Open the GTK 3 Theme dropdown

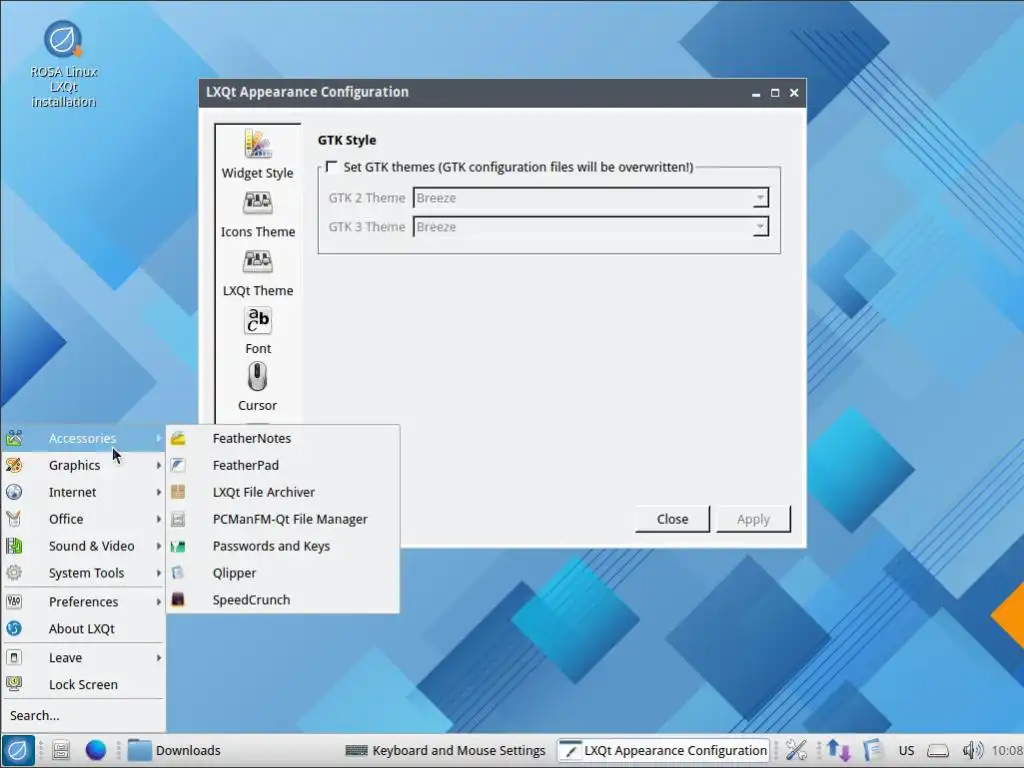coord(590,227)
